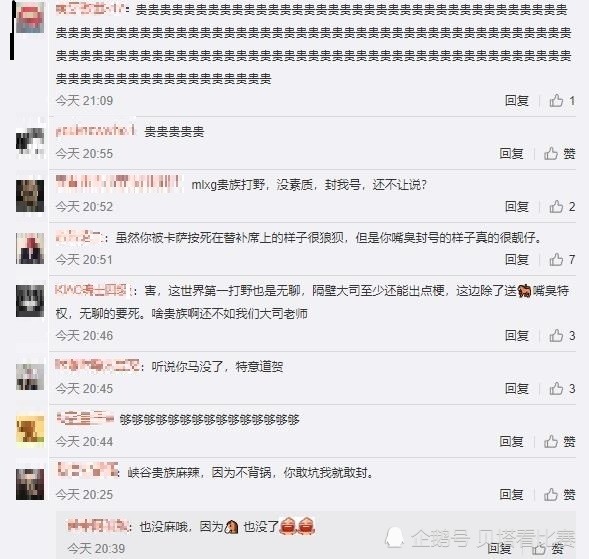The image size is (589, 559).
Task: Open avatar of the 20:52 commenter
Action: (x=30, y=196)
